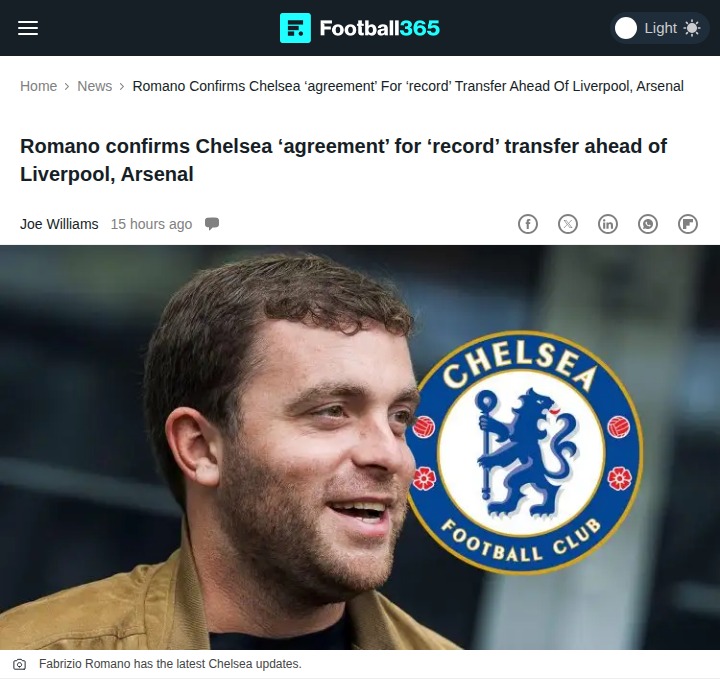Click the Football365 wordmark
Viewport: 720px width, 693px height.
380,28
